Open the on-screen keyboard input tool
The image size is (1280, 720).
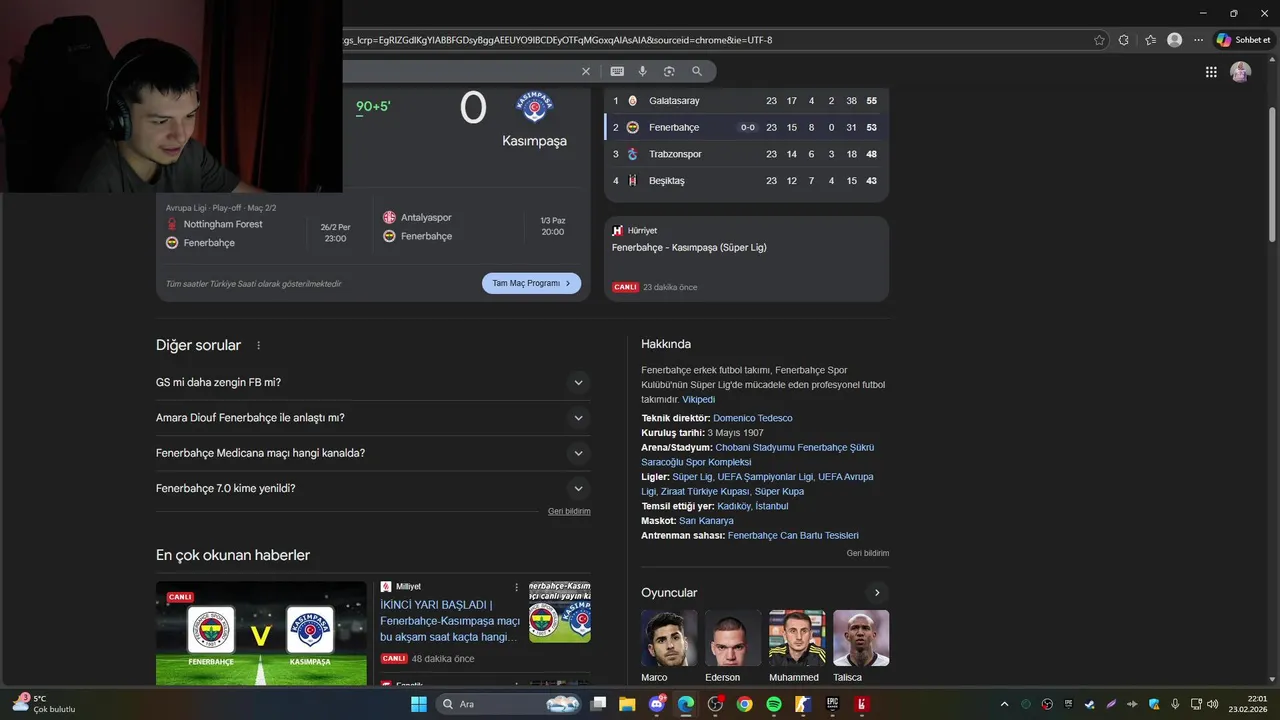[617, 71]
